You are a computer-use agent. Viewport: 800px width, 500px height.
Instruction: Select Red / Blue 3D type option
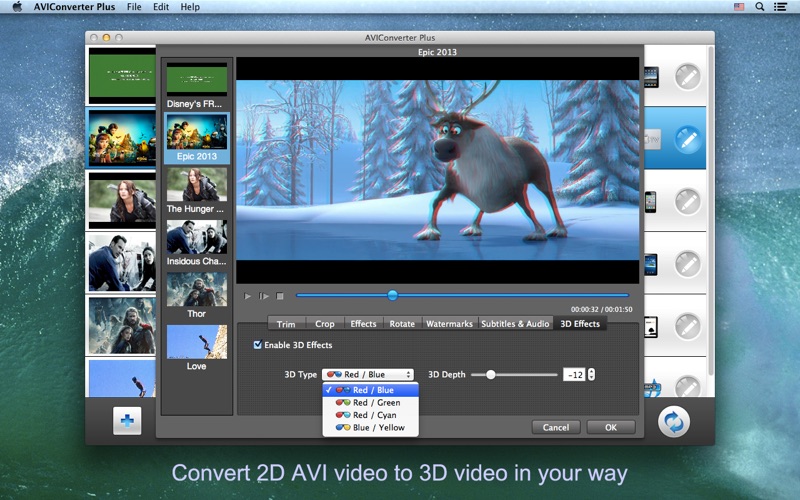coord(370,390)
